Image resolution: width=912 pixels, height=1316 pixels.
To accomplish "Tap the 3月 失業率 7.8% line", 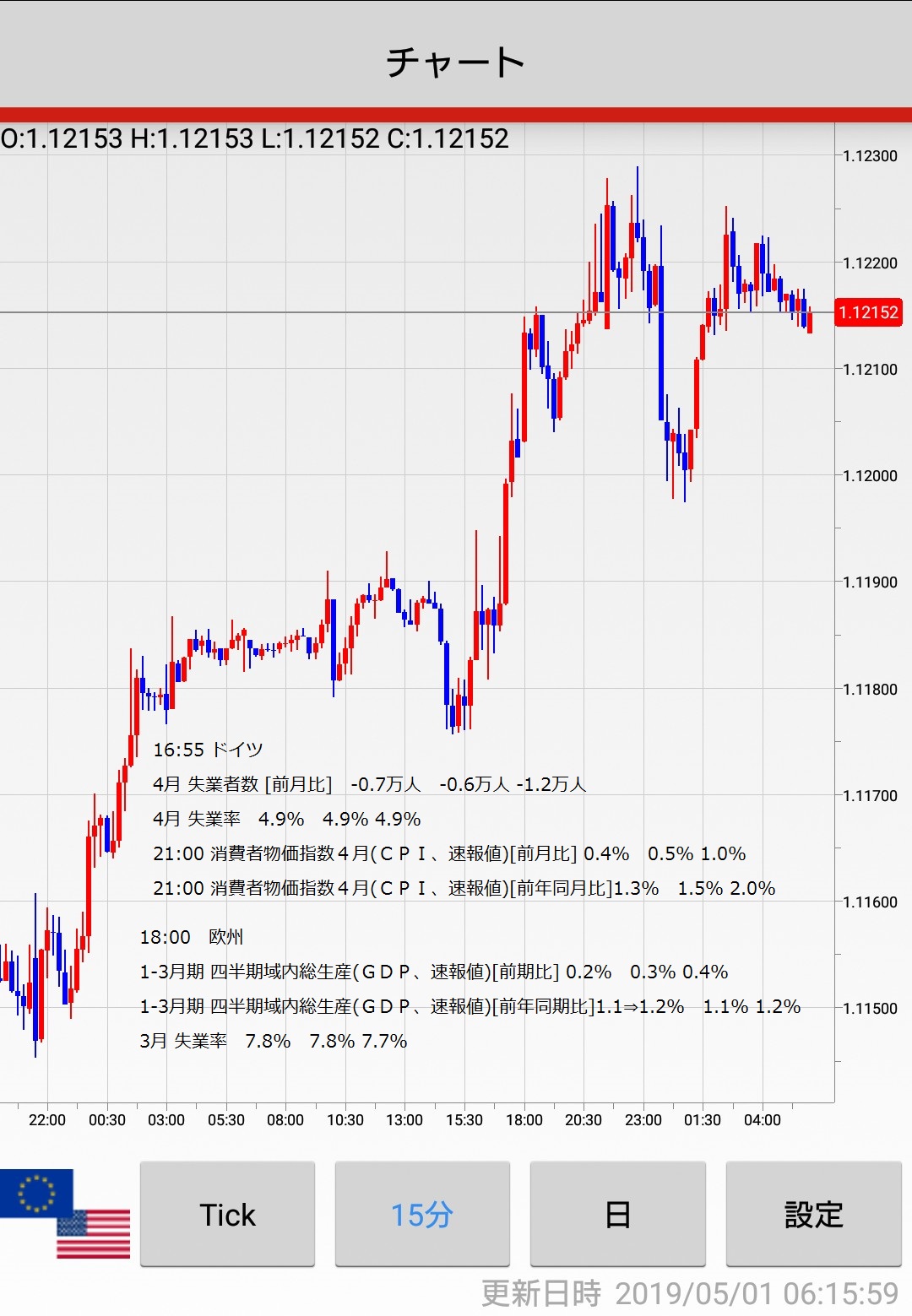I will [273, 1041].
